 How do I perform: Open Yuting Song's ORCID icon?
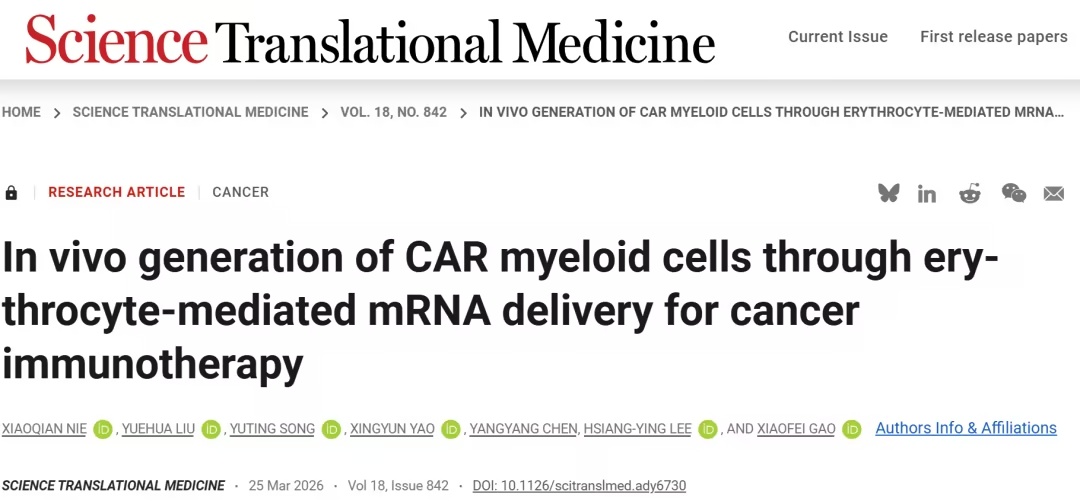coord(332,429)
